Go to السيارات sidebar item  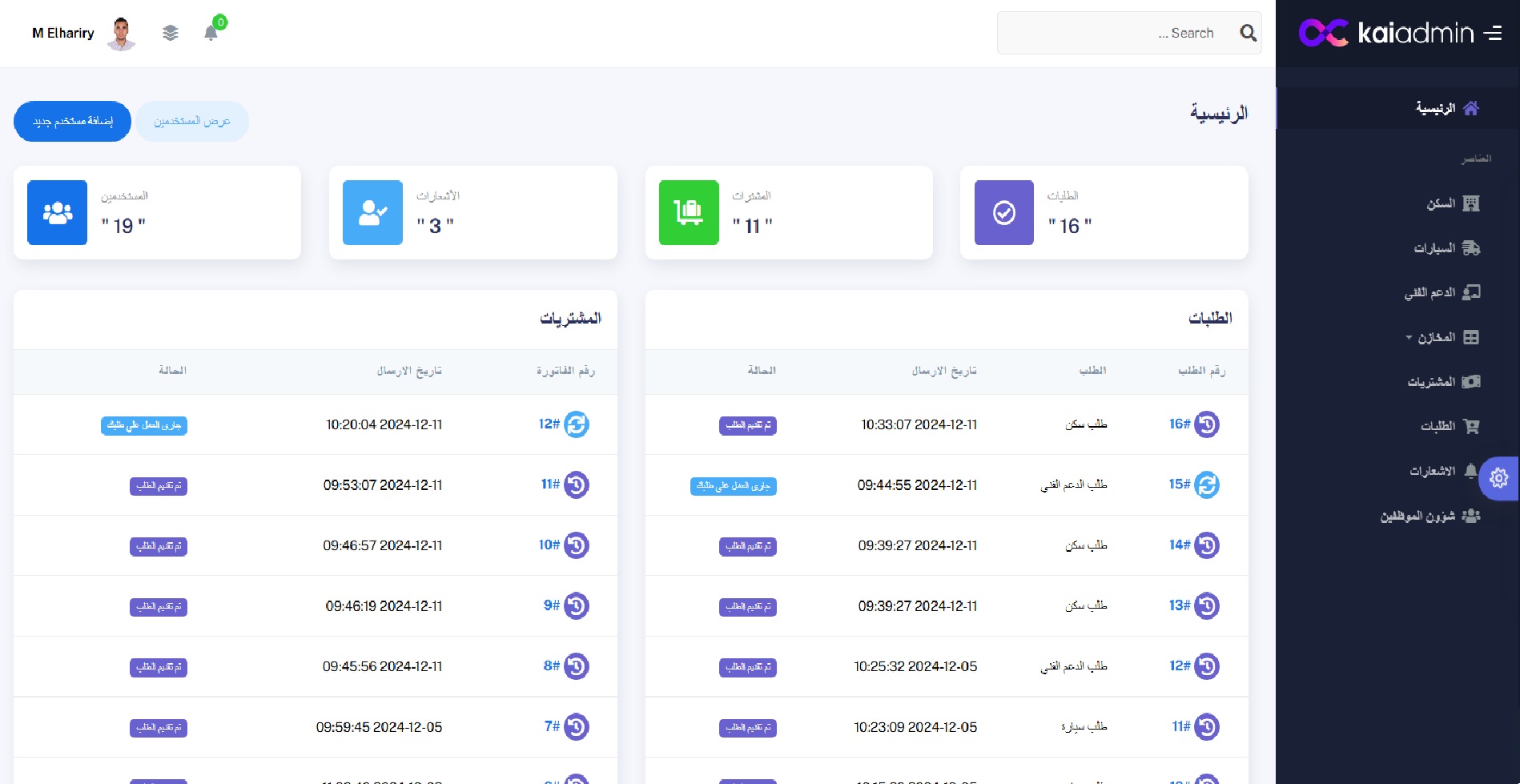click(x=1446, y=248)
